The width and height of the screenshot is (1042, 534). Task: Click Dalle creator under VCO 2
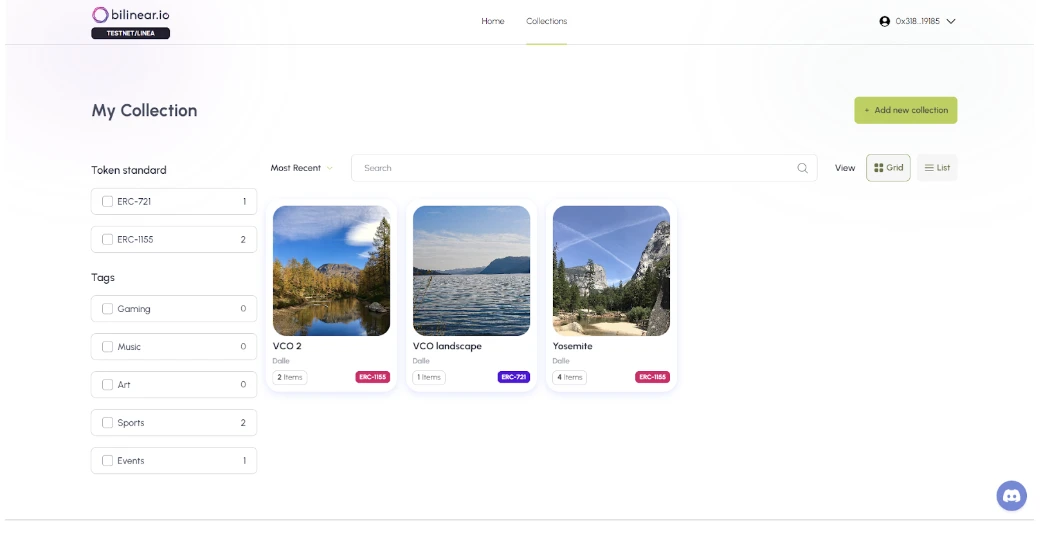pyautogui.click(x=281, y=361)
